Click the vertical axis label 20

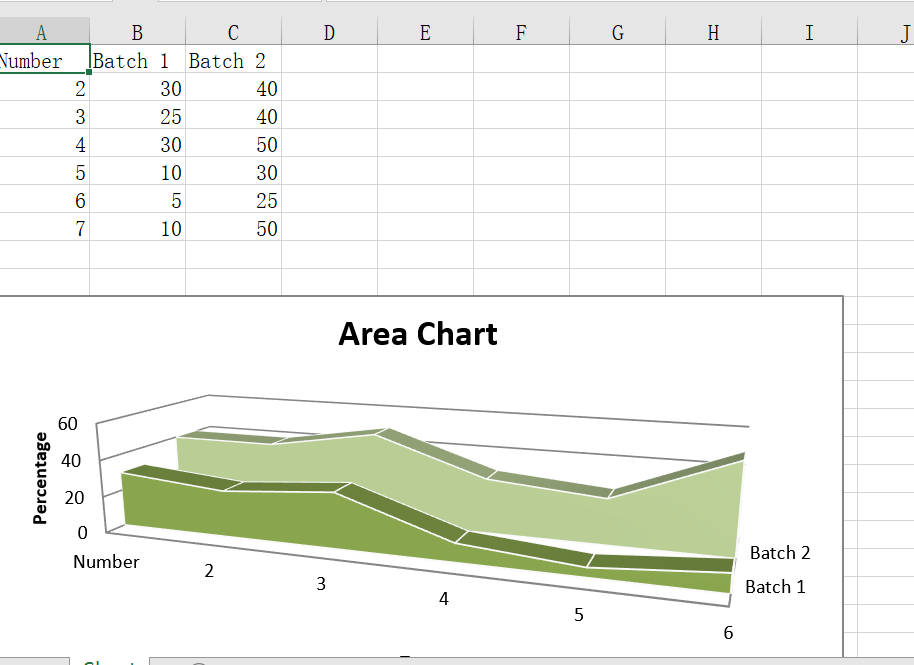coord(74,498)
